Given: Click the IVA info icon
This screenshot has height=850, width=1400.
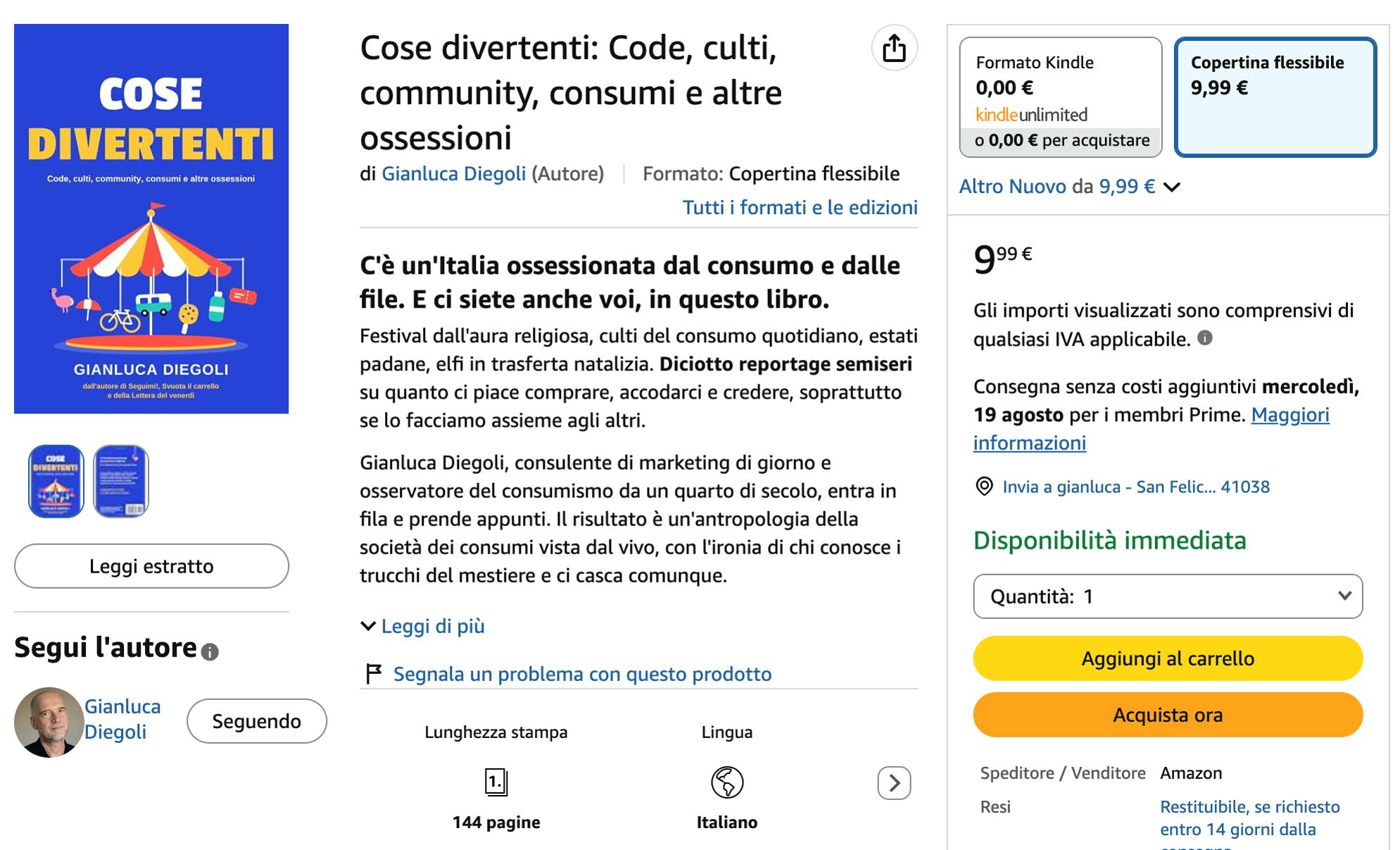Looking at the screenshot, I should click(1205, 338).
